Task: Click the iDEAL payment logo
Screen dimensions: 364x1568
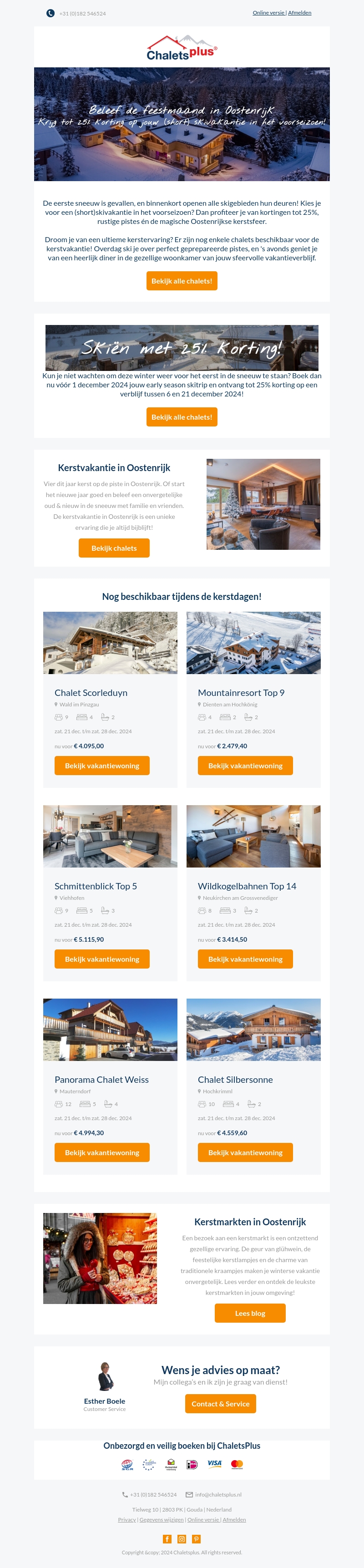Action: [x=192, y=1465]
